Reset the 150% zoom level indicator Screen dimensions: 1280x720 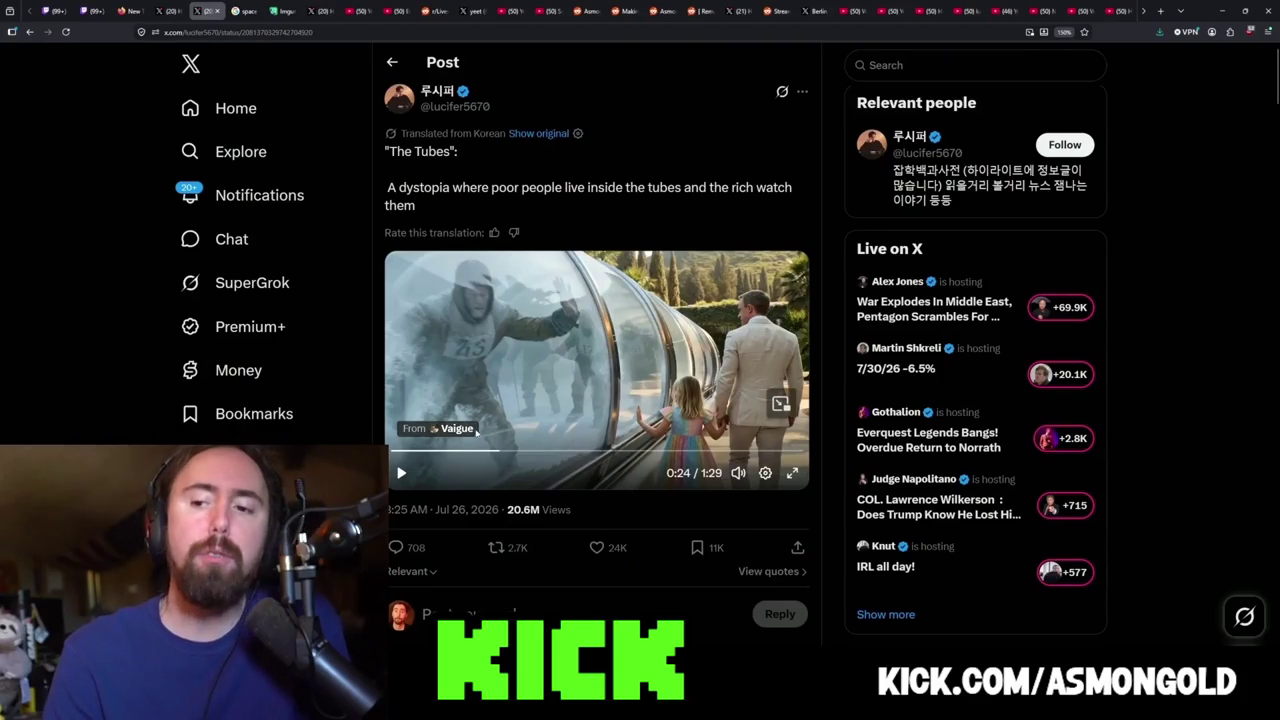pos(1065,32)
